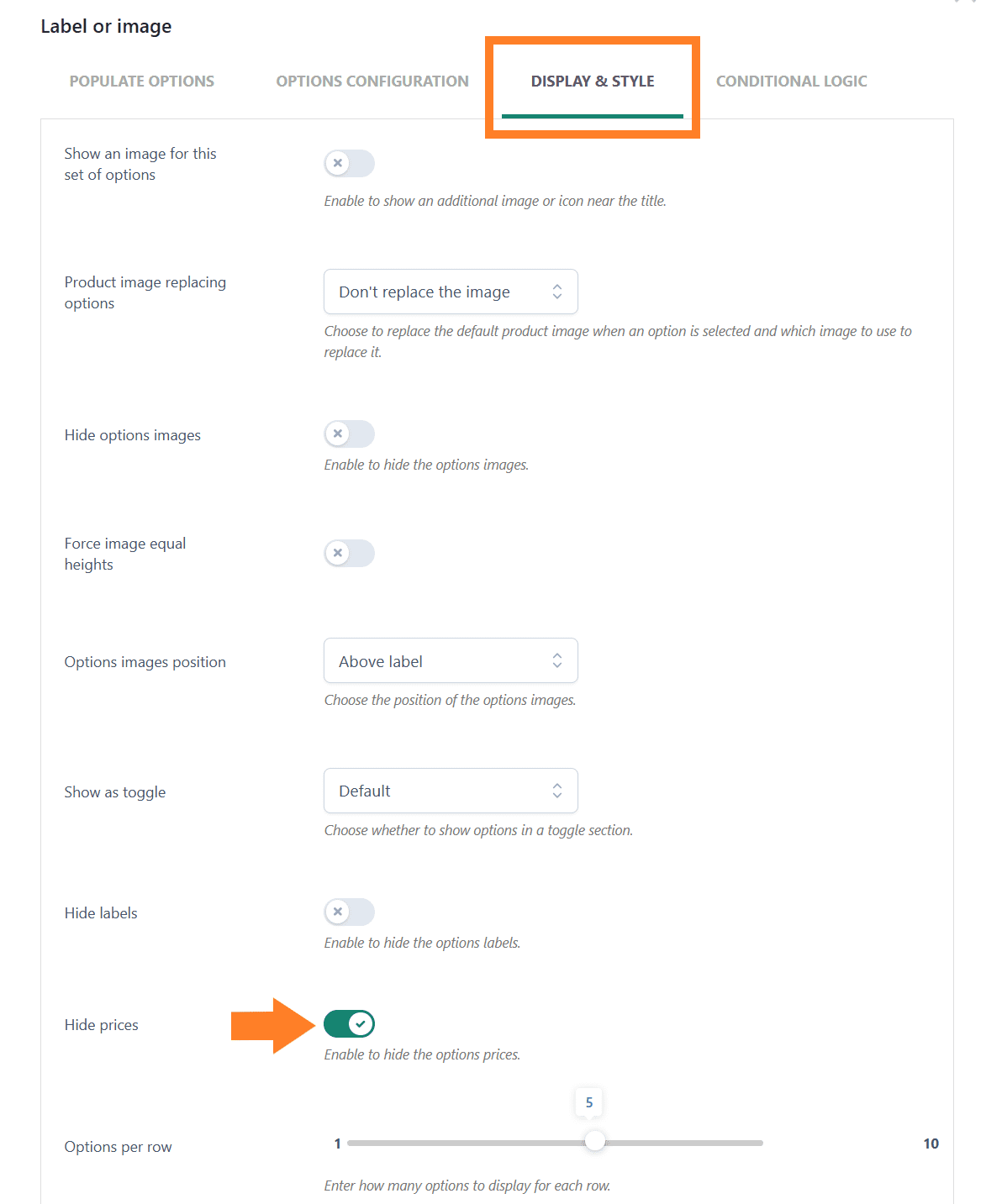
Task: Open the Options images position dropdown
Action: click(451, 660)
